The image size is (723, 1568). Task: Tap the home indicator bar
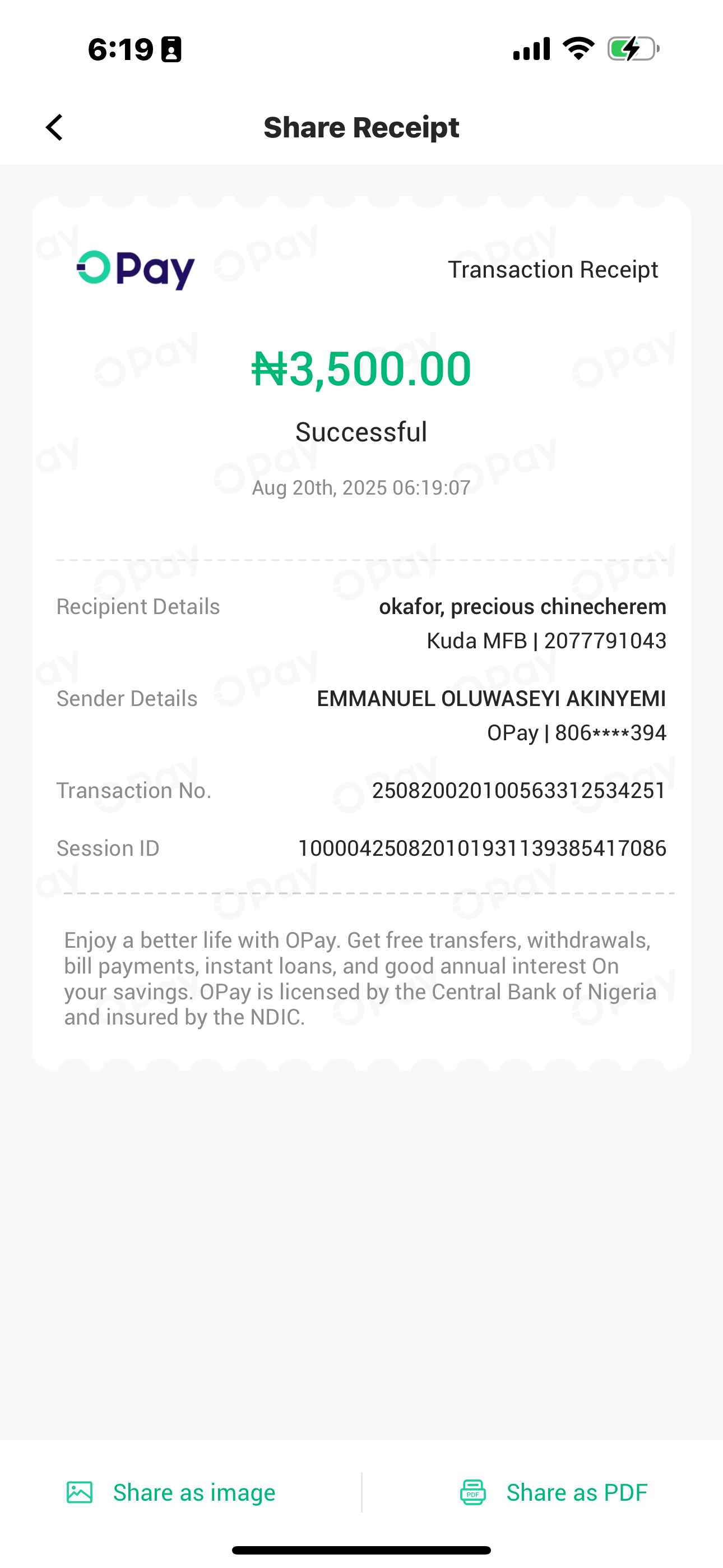coord(361,1551)
